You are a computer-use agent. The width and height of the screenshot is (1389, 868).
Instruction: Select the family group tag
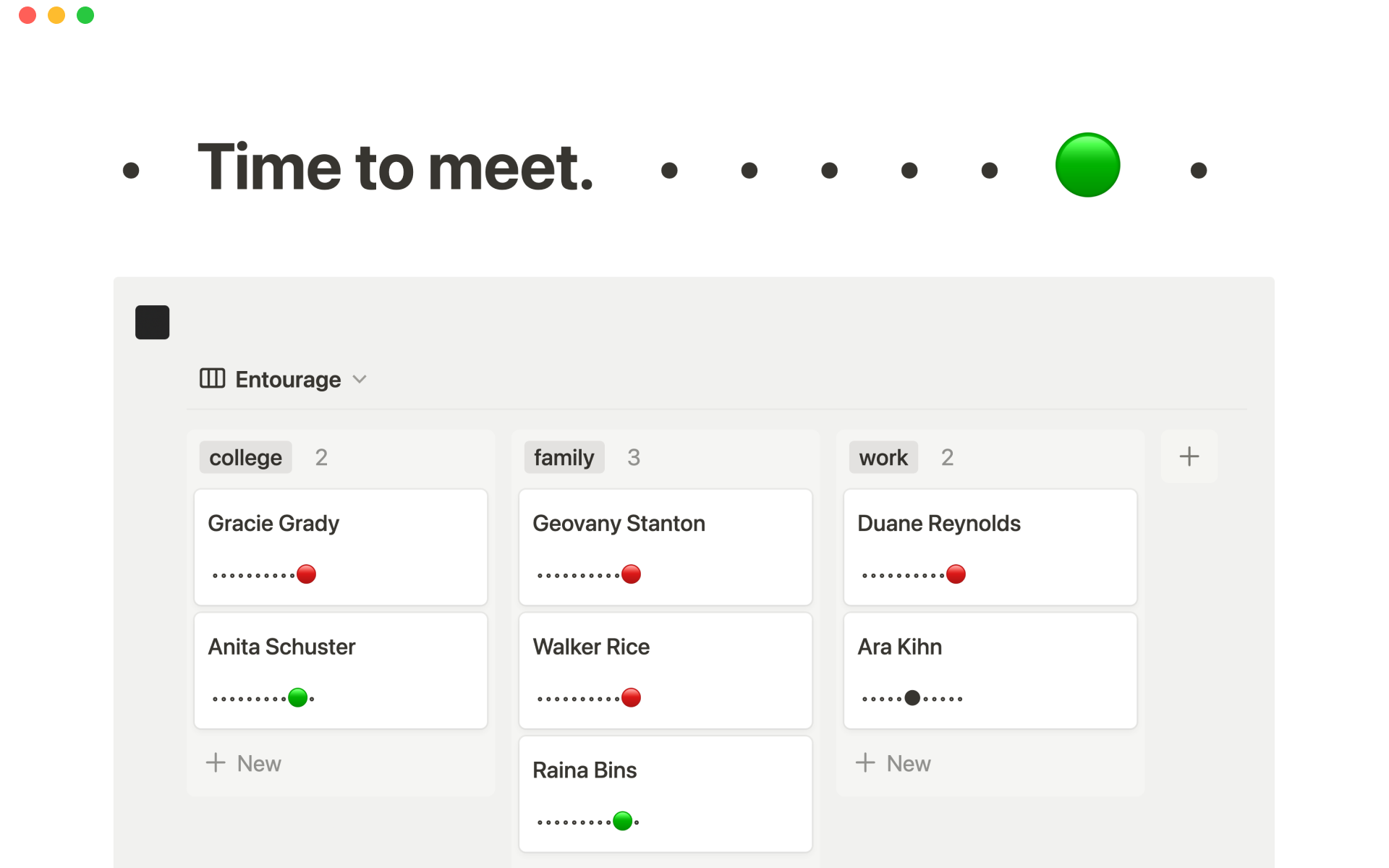564,457
